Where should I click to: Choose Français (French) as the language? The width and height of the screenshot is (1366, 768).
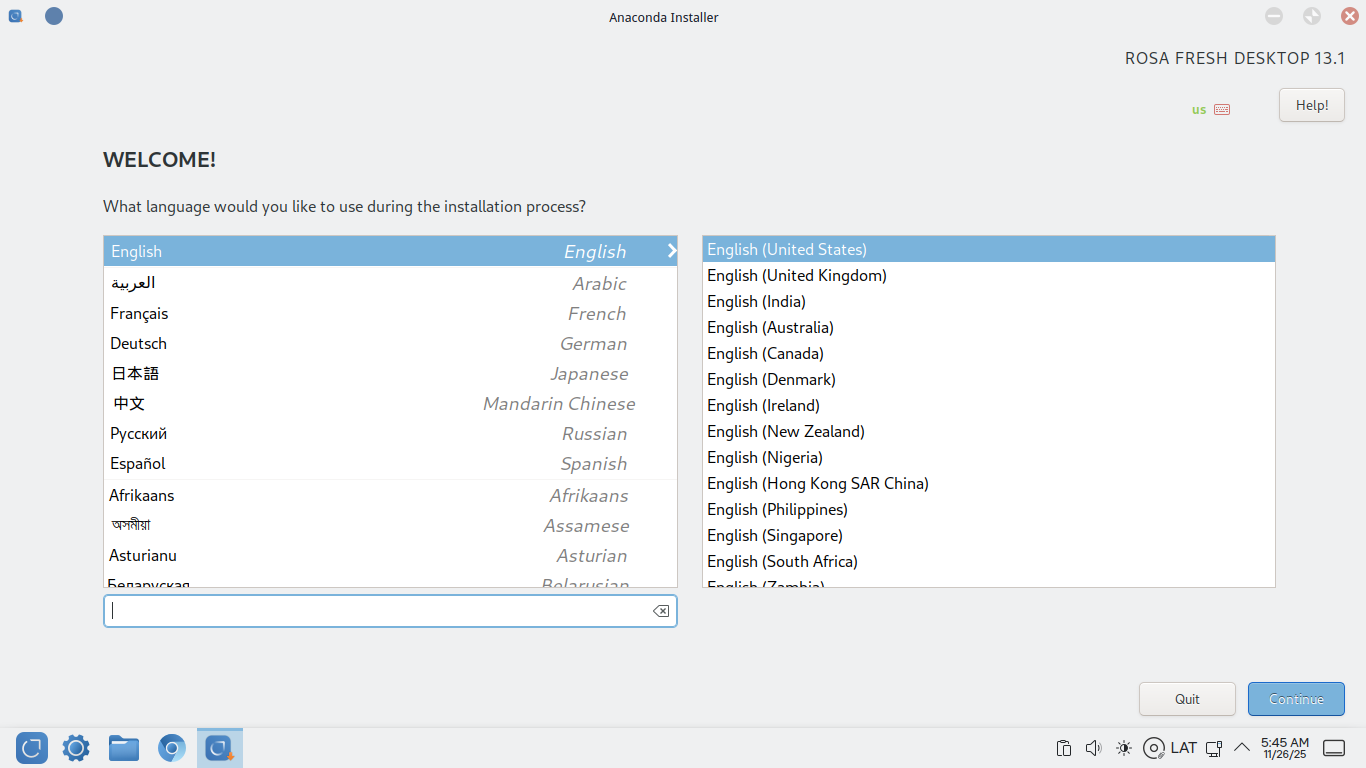tap(390, 313)
